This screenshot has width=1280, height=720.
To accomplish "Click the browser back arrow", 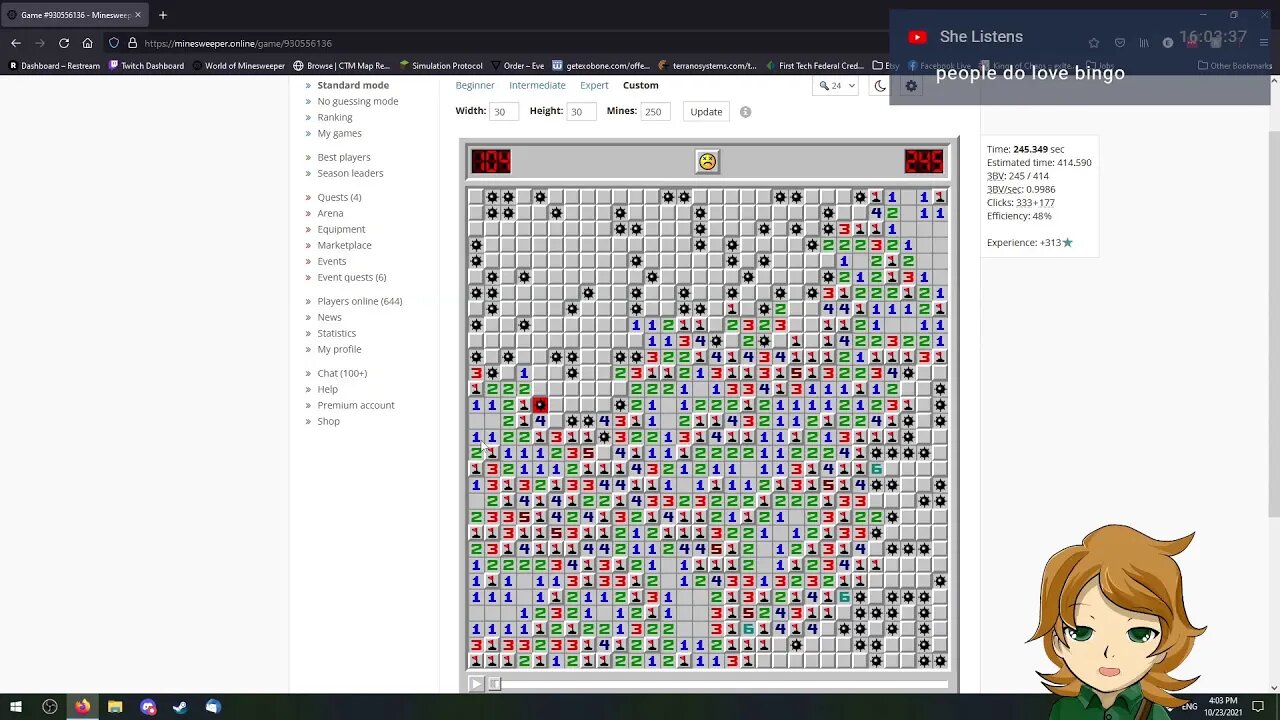I will coord(16,43).
